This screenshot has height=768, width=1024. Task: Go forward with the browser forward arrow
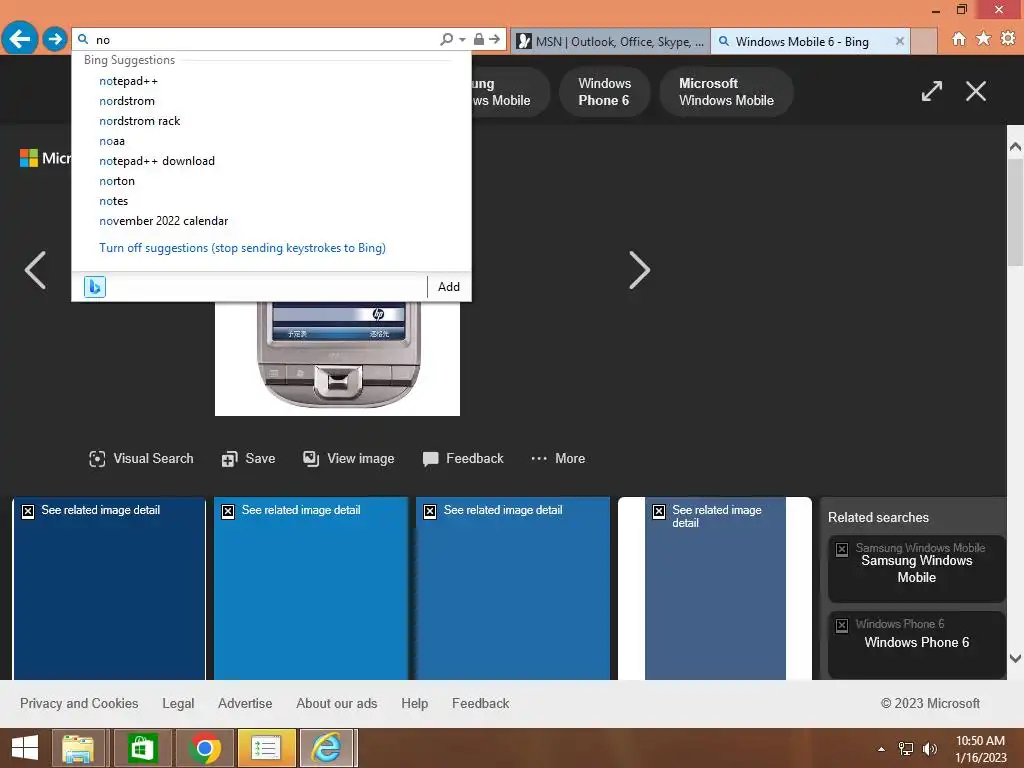[x=55, y=39]
